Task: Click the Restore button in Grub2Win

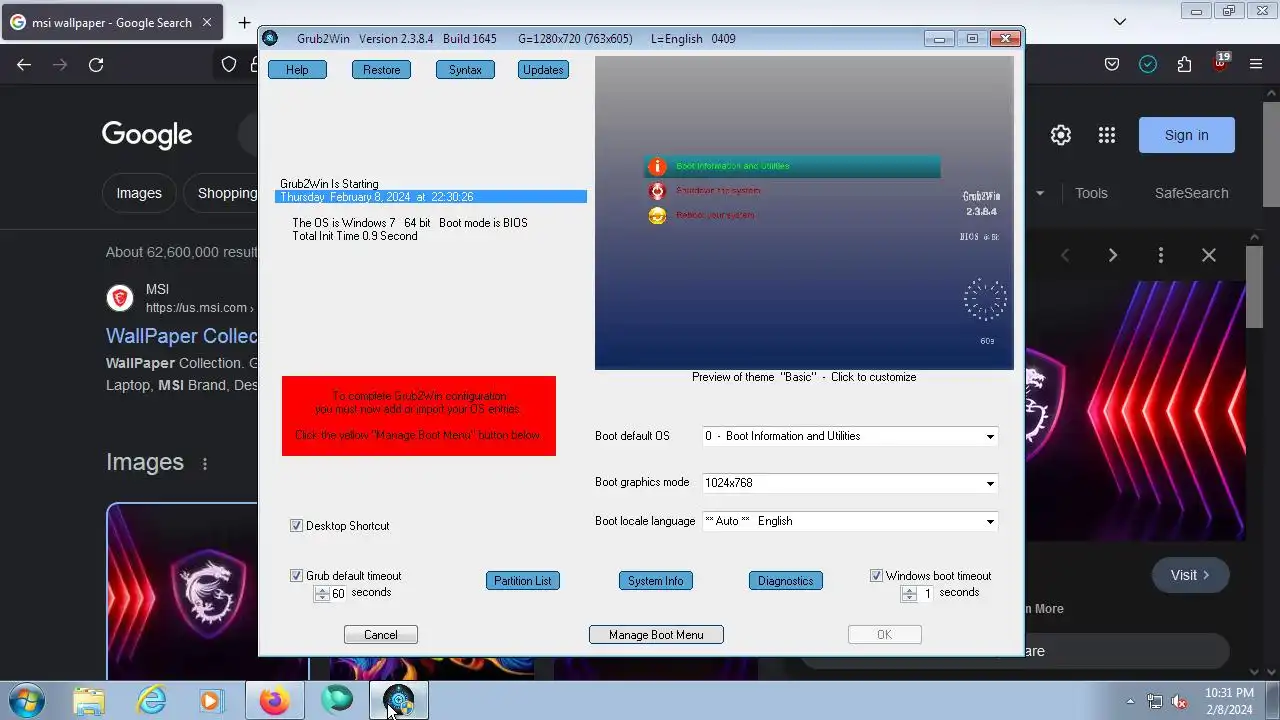Action: coord(381,70)
